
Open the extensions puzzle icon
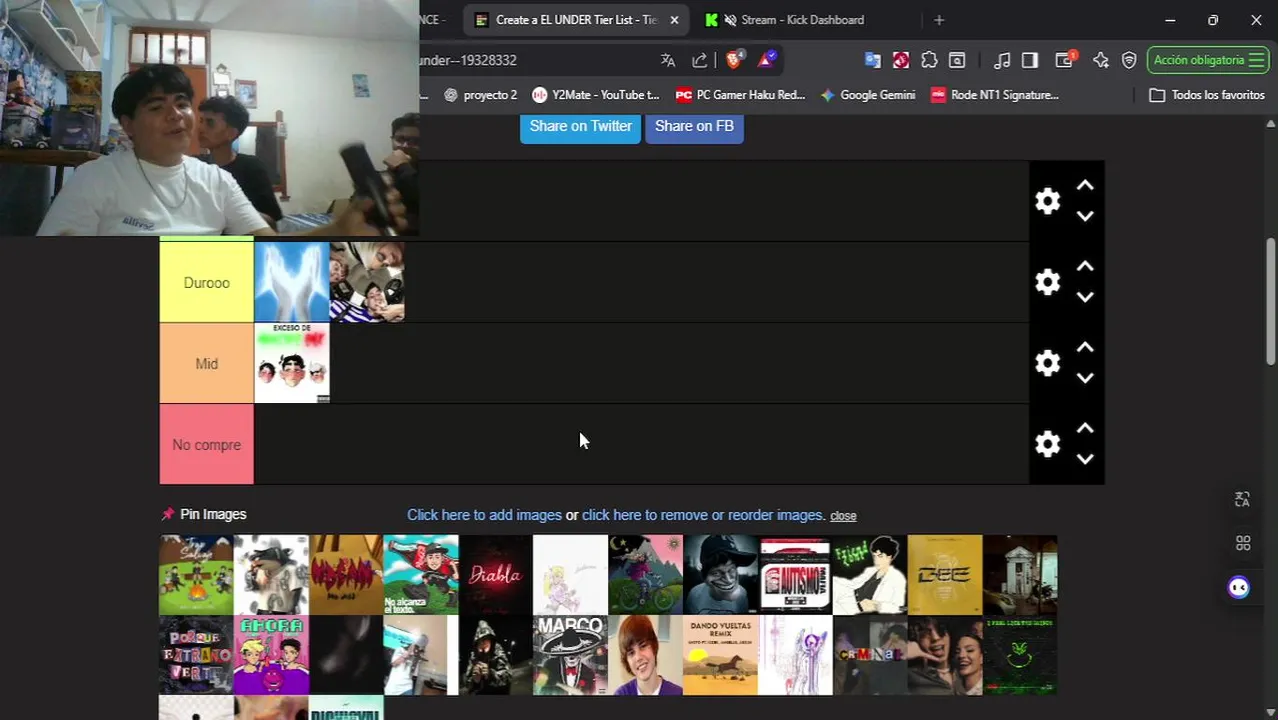point(929,60)
